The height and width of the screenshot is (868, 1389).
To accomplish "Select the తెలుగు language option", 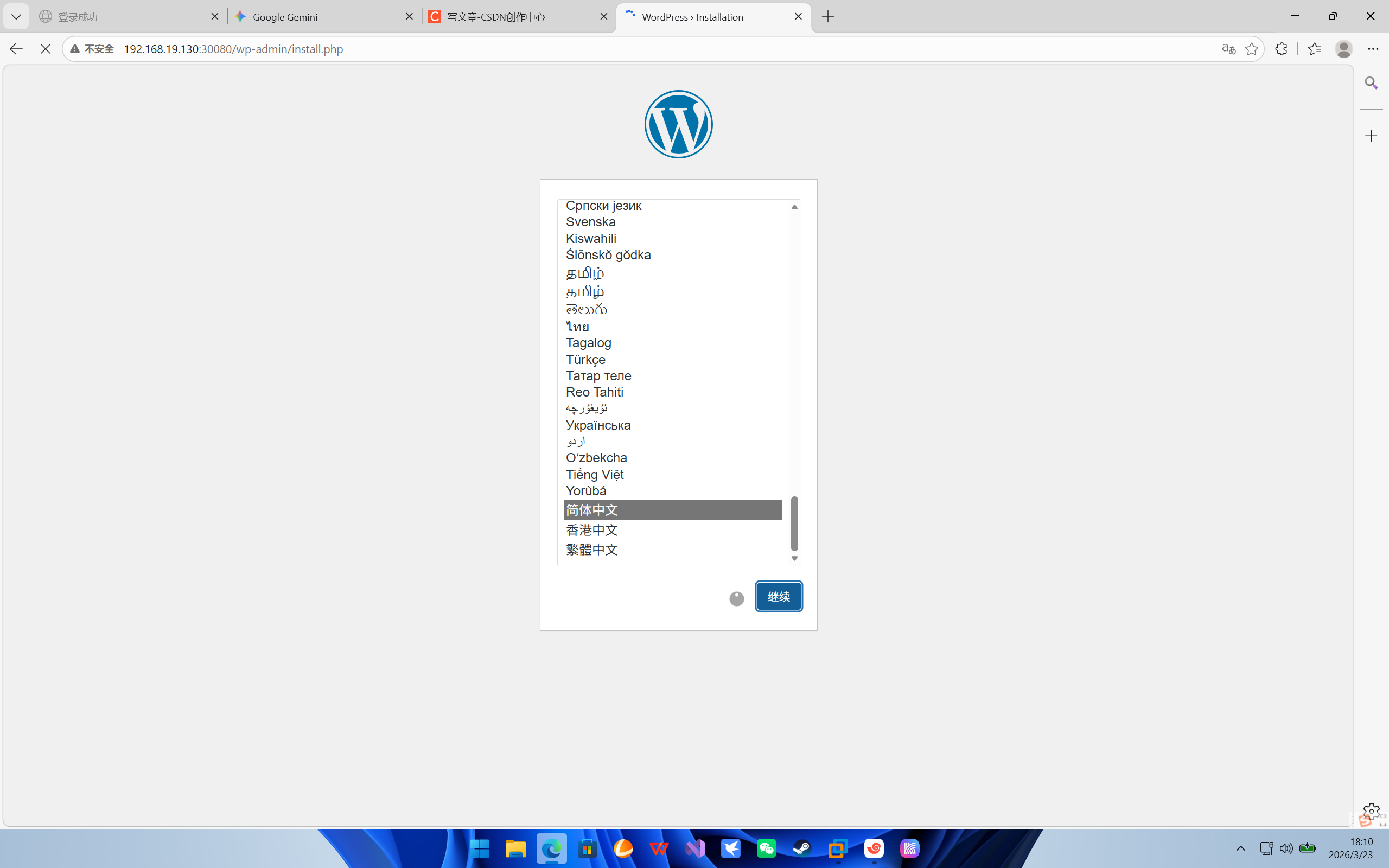I will tap(673, 309).
